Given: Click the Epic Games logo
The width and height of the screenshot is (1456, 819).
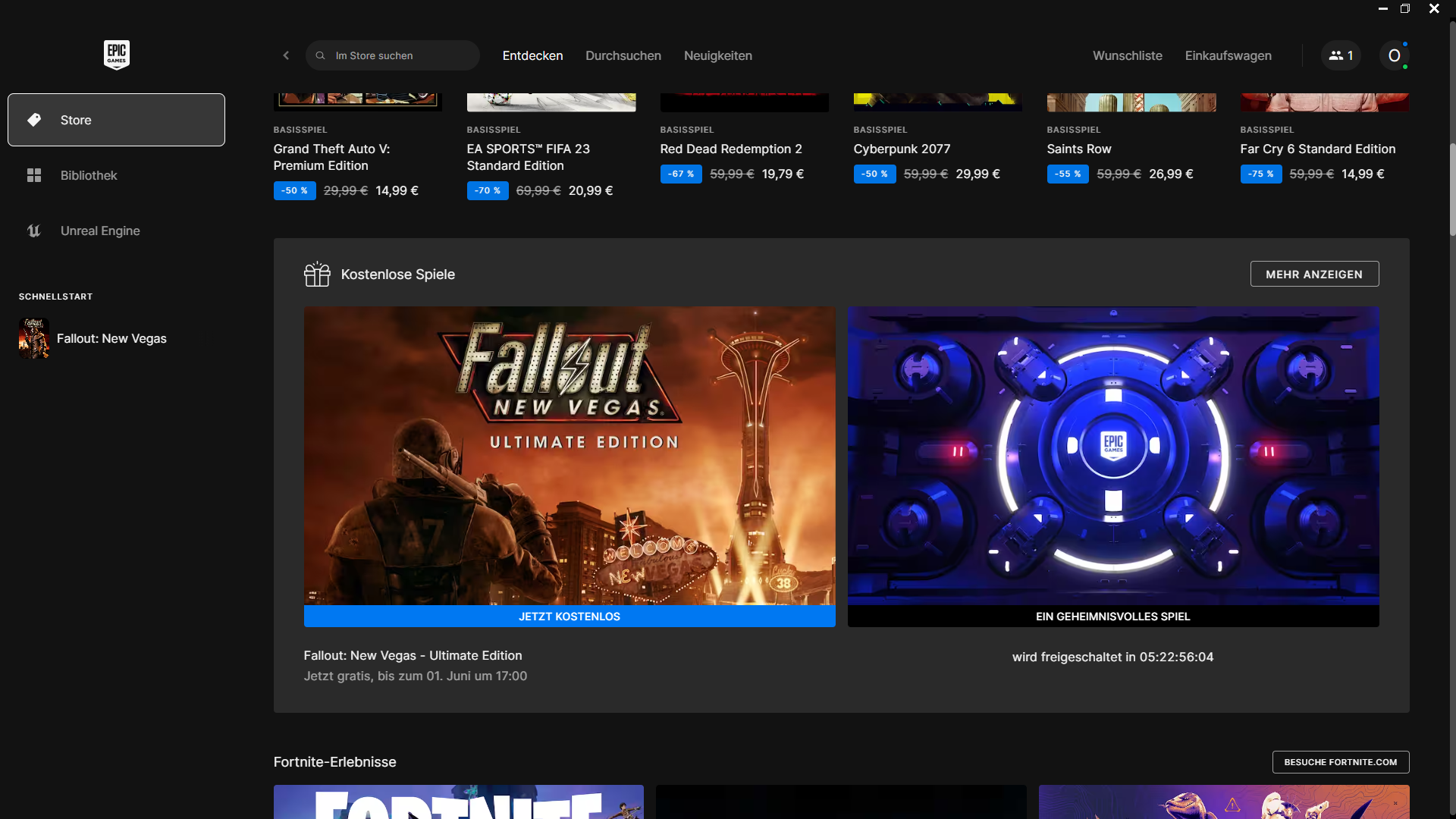Looking at the screenshot, I should pyautogui.click(x=116, y=55).
